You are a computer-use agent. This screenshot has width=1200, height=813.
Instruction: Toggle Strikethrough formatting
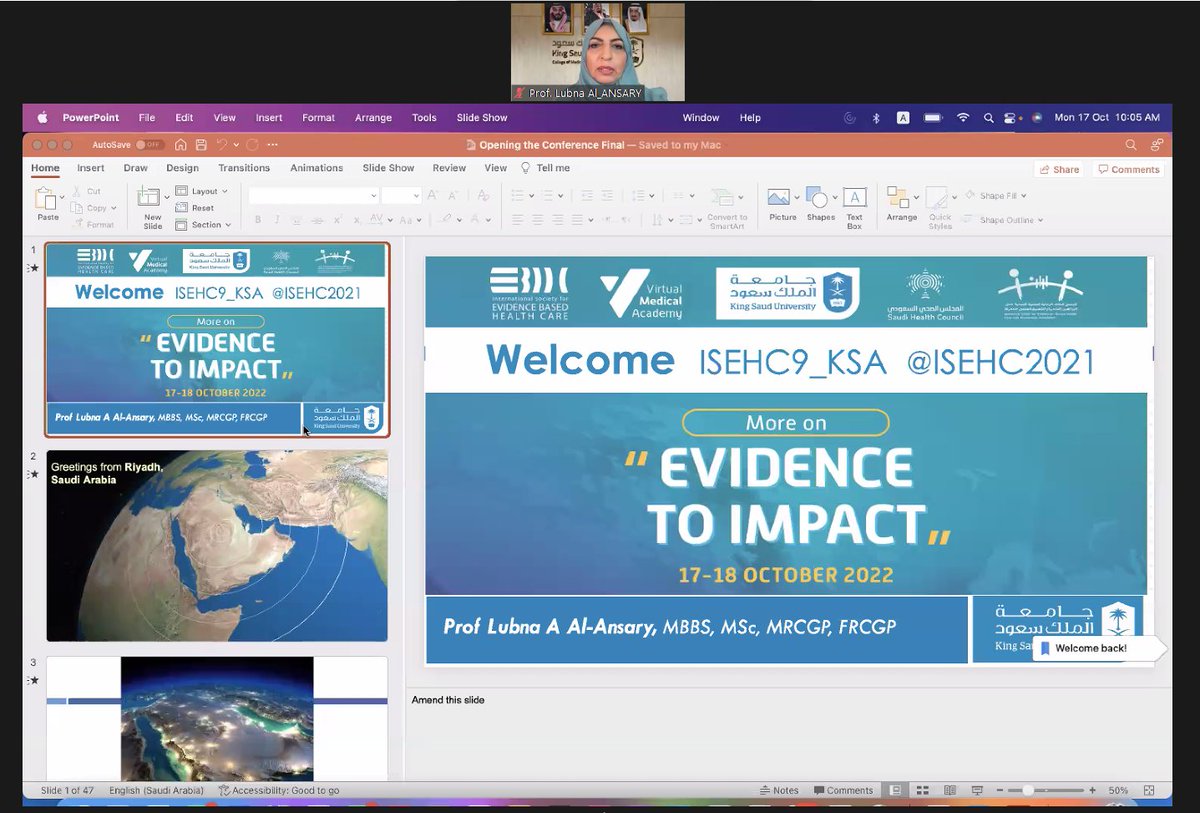[317, 219]
